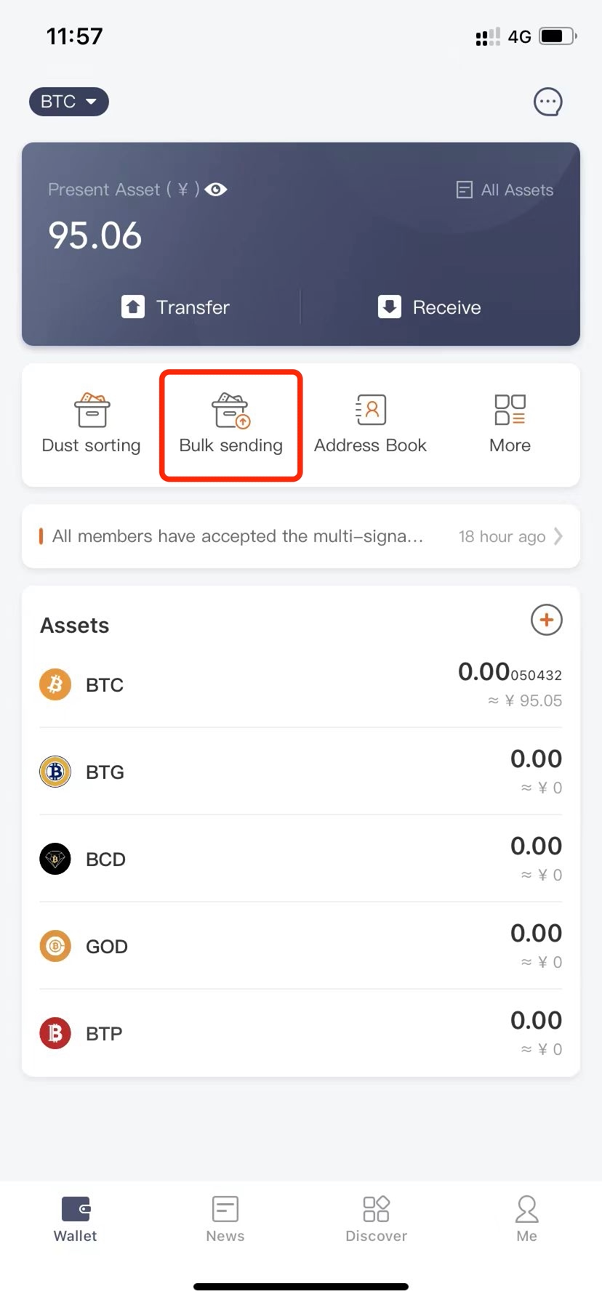Tap the add asset plus button
This screenshot has height=1302, width=602.
click(x=546, y=620)
